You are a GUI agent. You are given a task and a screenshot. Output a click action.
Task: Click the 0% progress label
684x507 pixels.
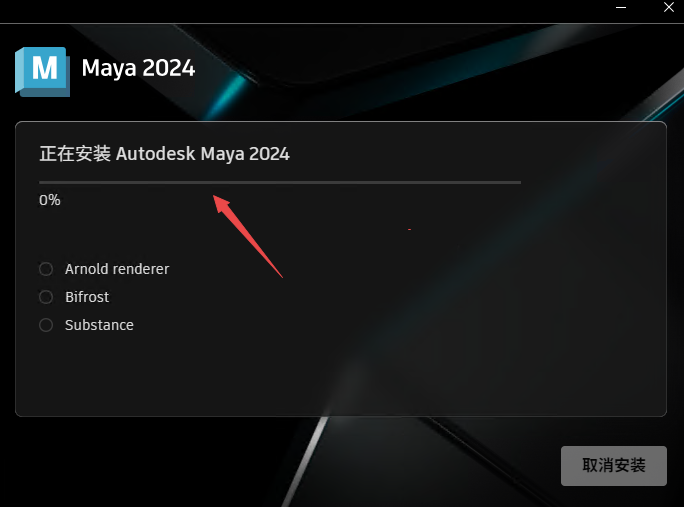click(x=50, y=200)
